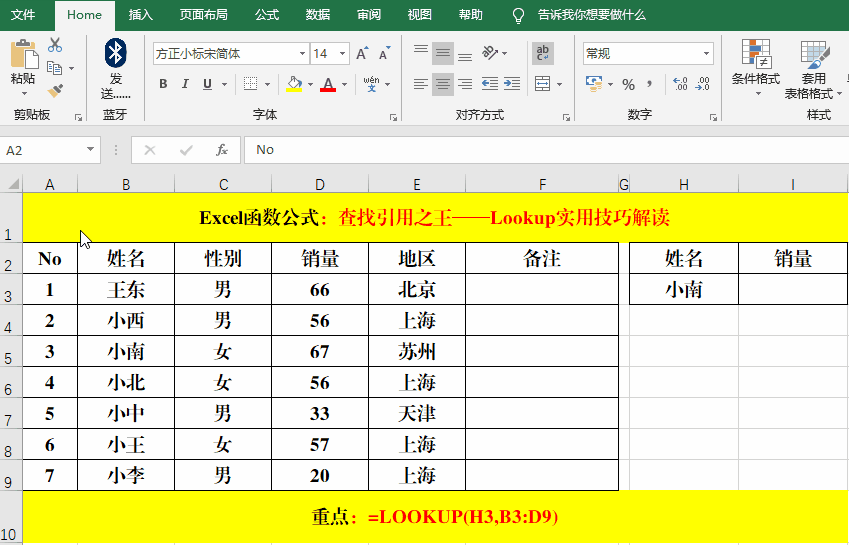Screen dimensions: 849x545
Task: Toggle Italic formatting
Action: coord(185,84)
